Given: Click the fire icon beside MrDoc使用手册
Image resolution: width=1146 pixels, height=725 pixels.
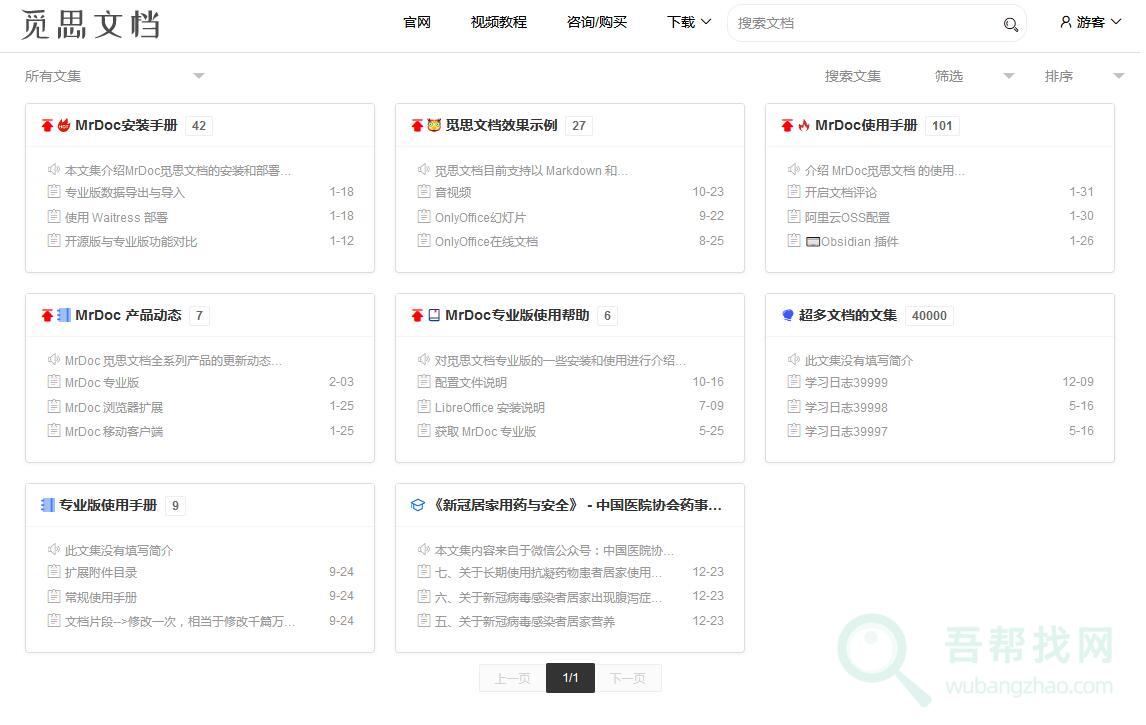Looking at the screenshot, I should [x=804, y=126].
